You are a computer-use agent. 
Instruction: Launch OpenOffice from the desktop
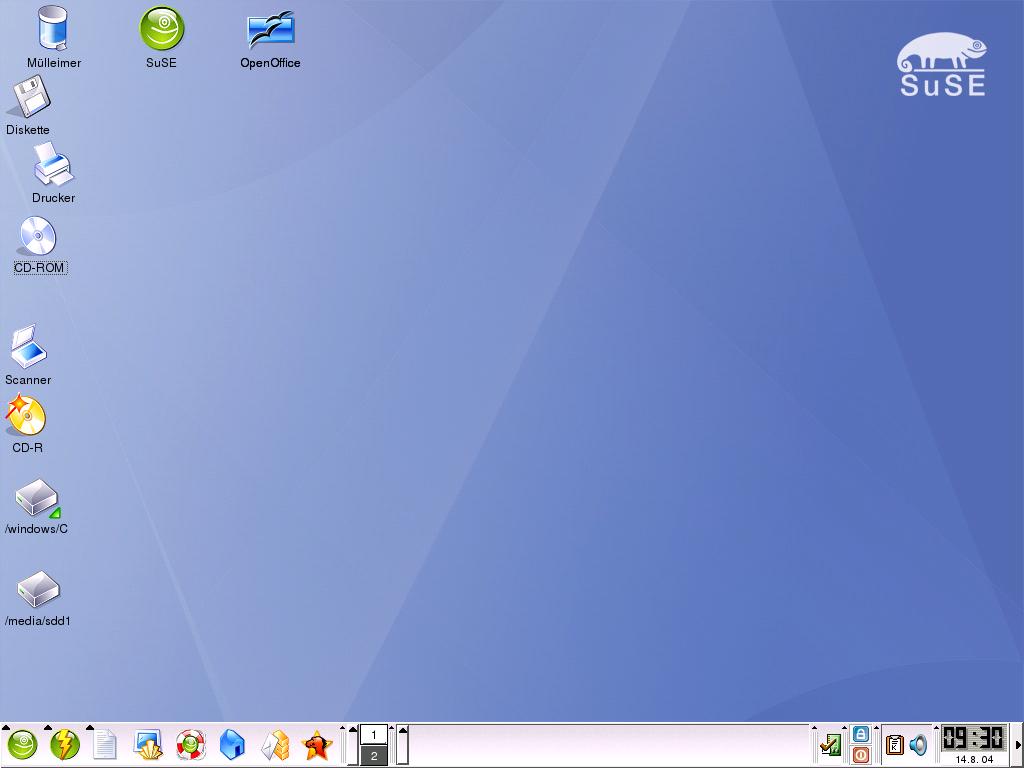[x=270, y=30]
